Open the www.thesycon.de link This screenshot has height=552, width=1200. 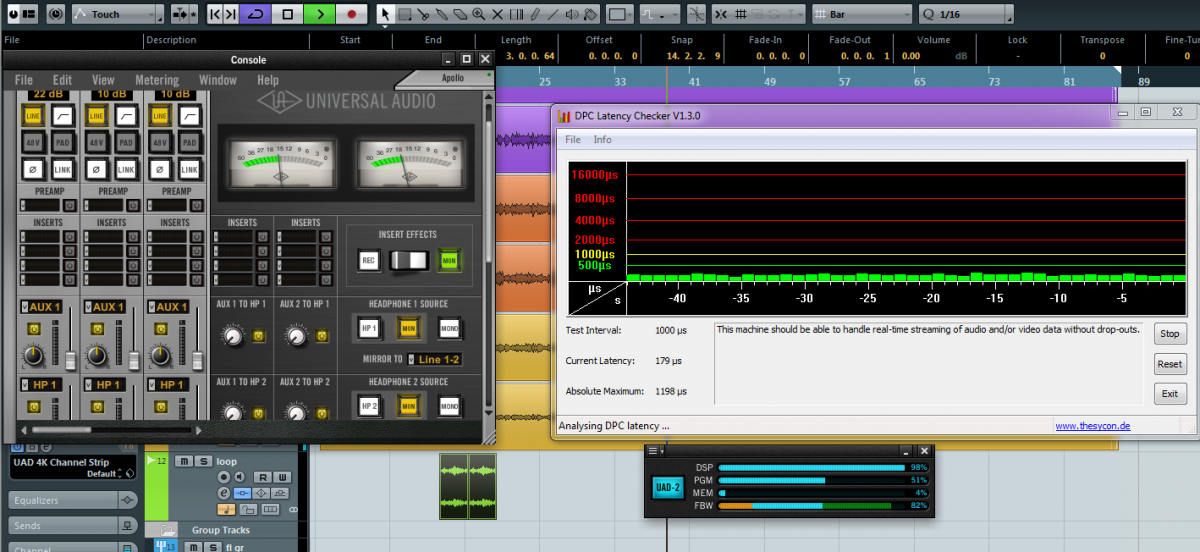point(1092,426)
